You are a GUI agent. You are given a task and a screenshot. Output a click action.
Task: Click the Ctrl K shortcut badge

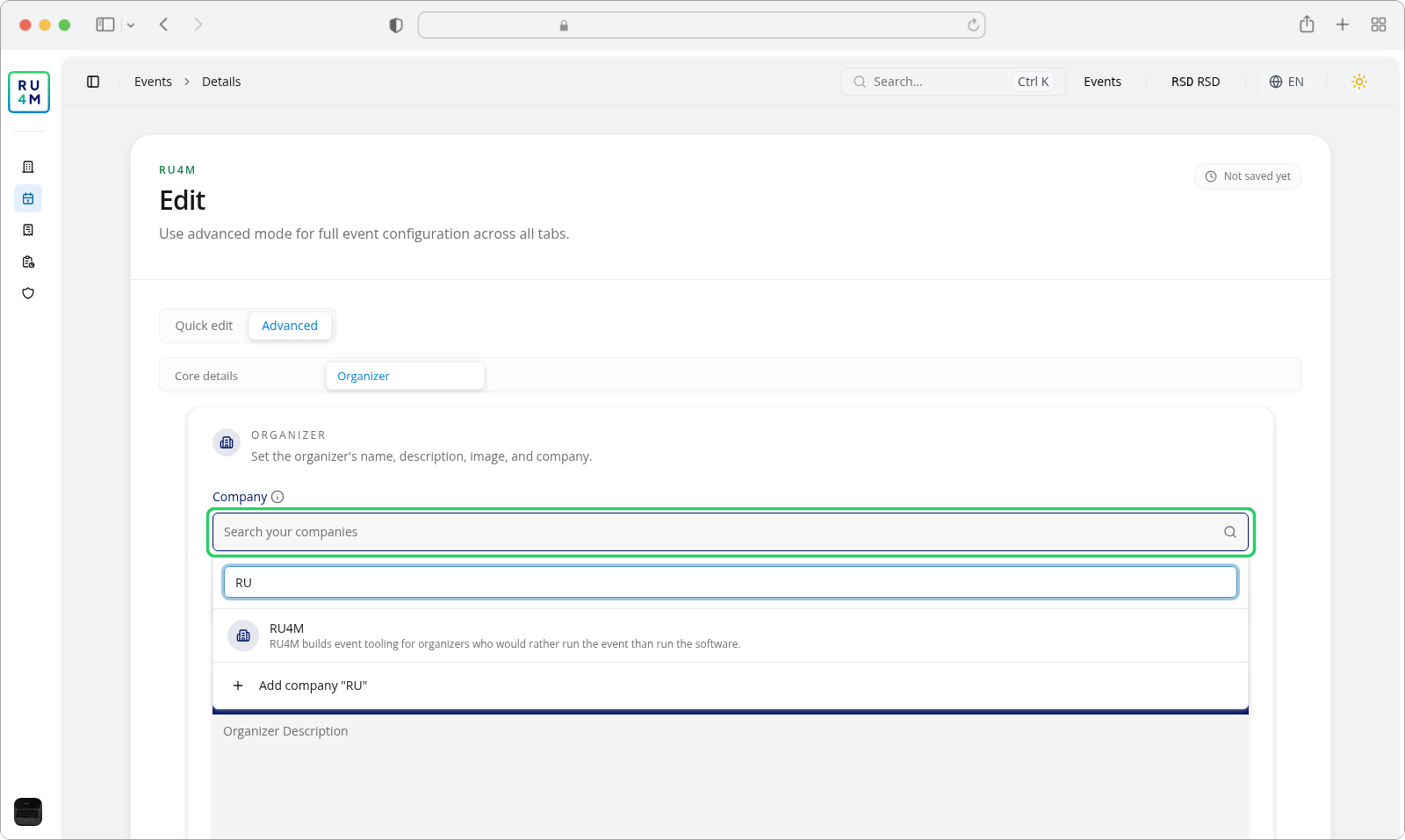pos(1034,82)
